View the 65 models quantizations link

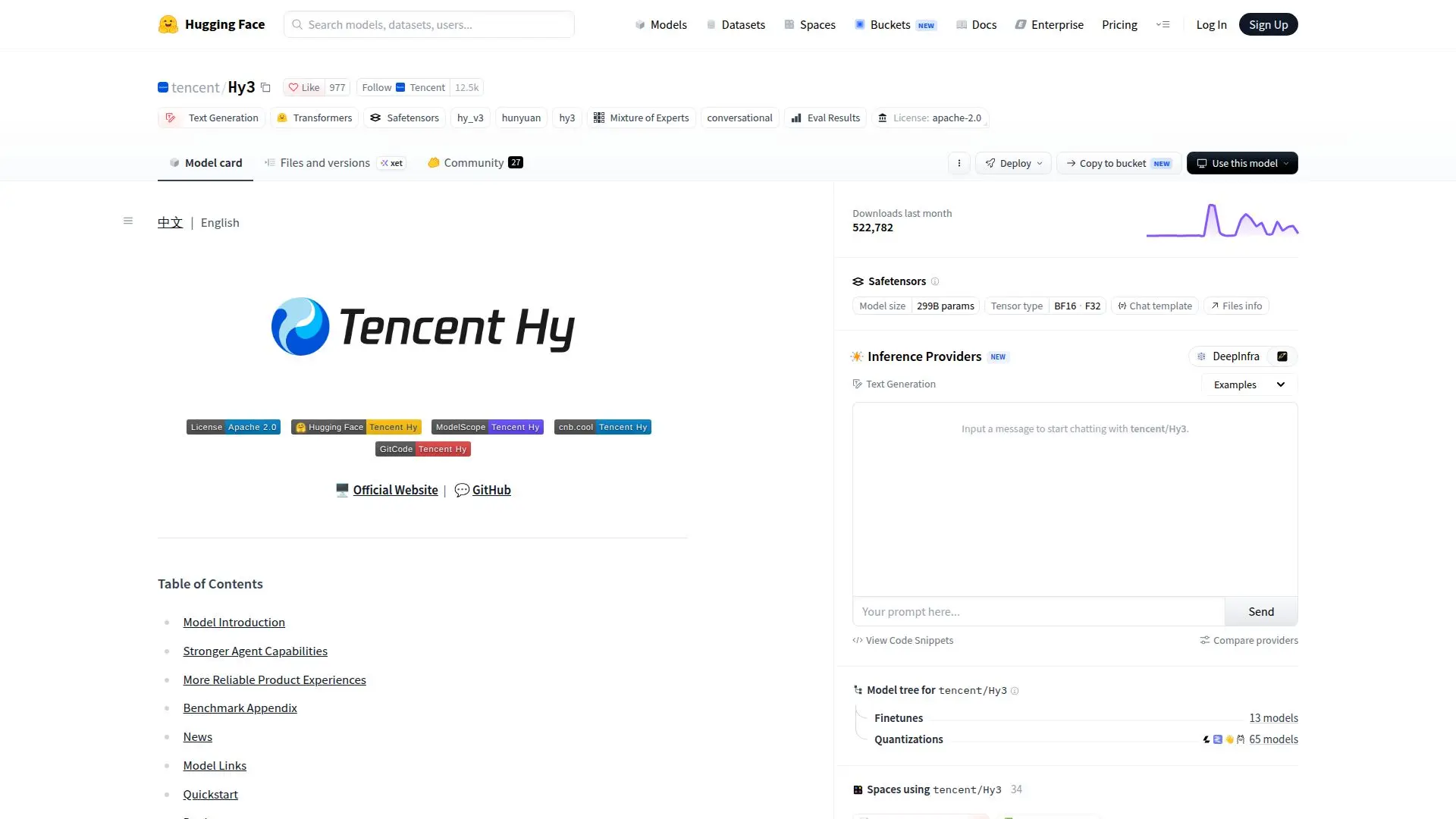[1273, 739]
